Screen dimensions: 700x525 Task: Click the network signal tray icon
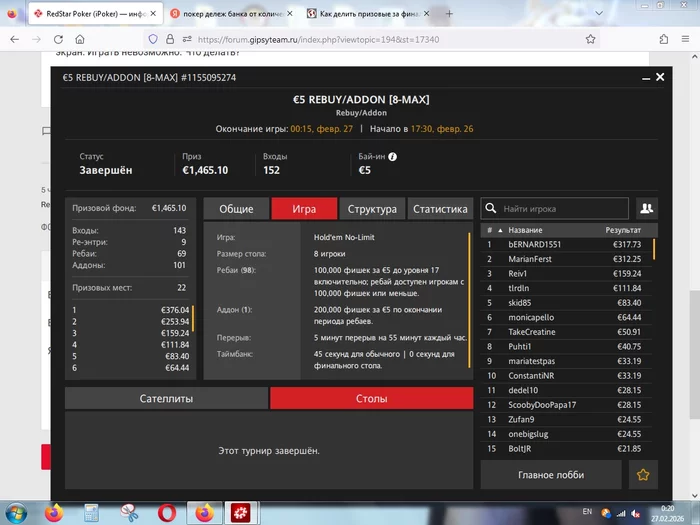click(621, 514)
